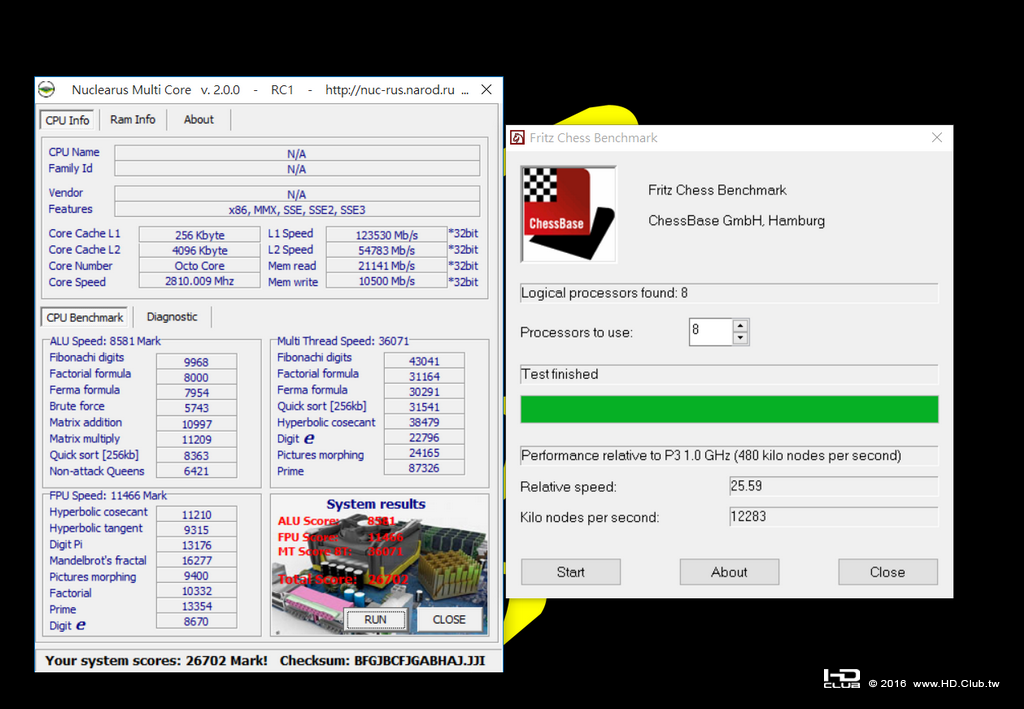This screenshot has height=709, width=1024.
Task: Click FPU Digit e value 8670
Action: tap(196, 622)
